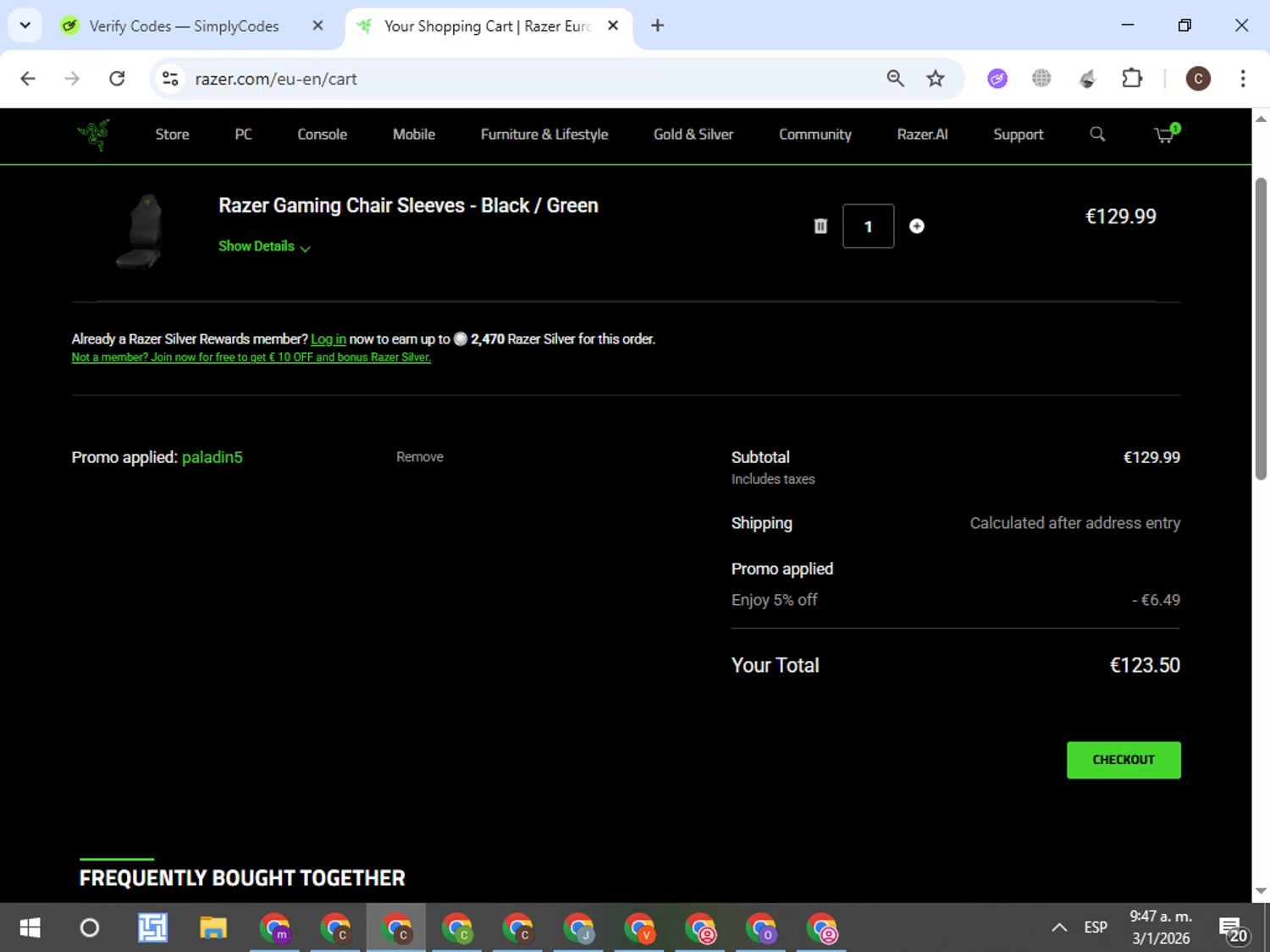Open the Support menu
The image size is (1270, 952).
point(1018,135)
